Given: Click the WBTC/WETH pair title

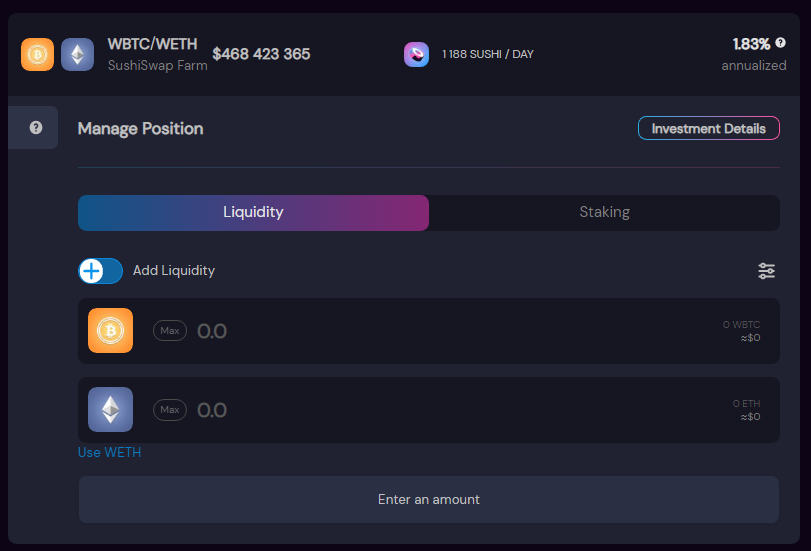Looking at the screenshot, I should pos(152,44).
